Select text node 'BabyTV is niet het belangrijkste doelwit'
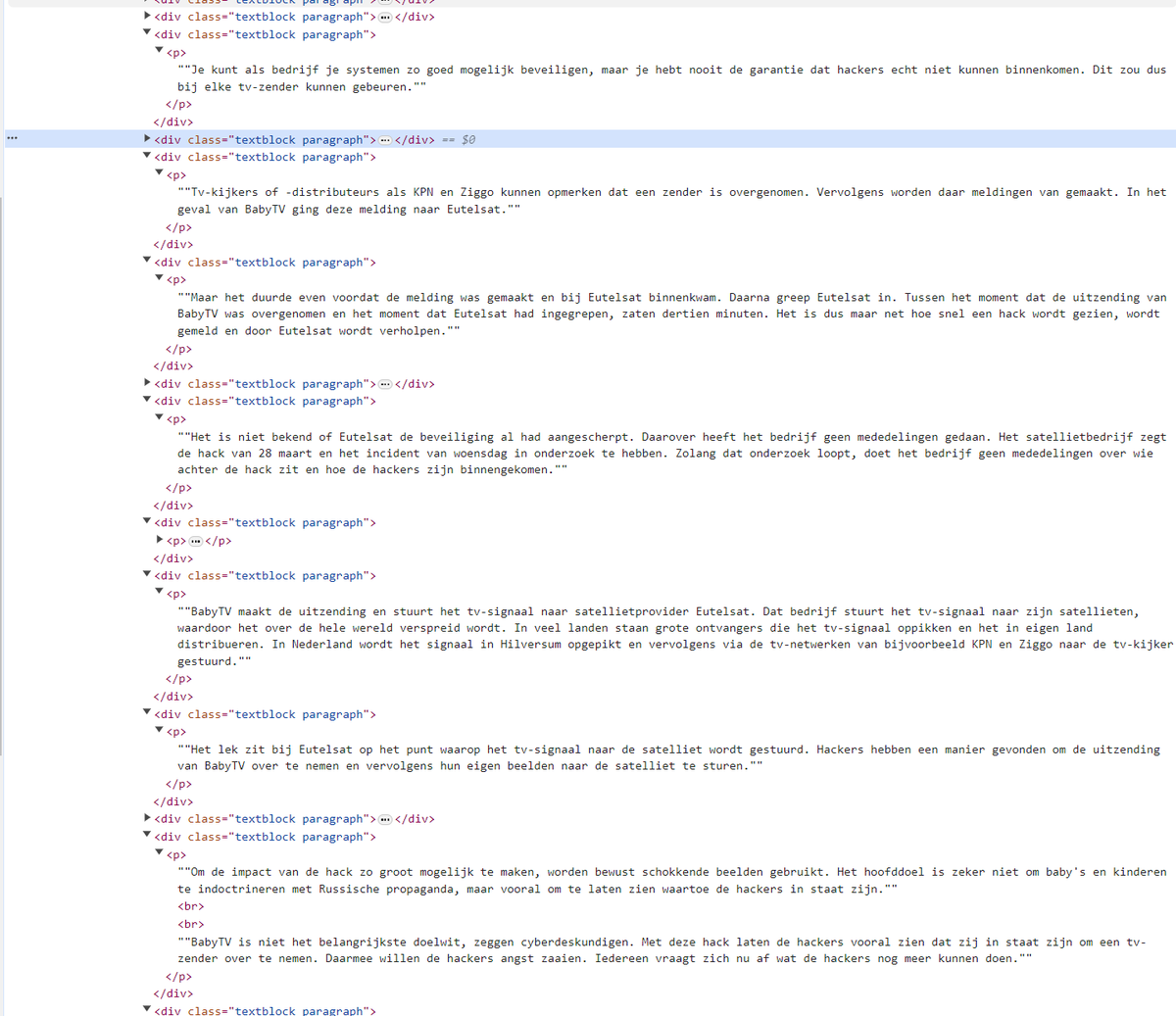1176x1016 pixels. (x=661, y=950)
